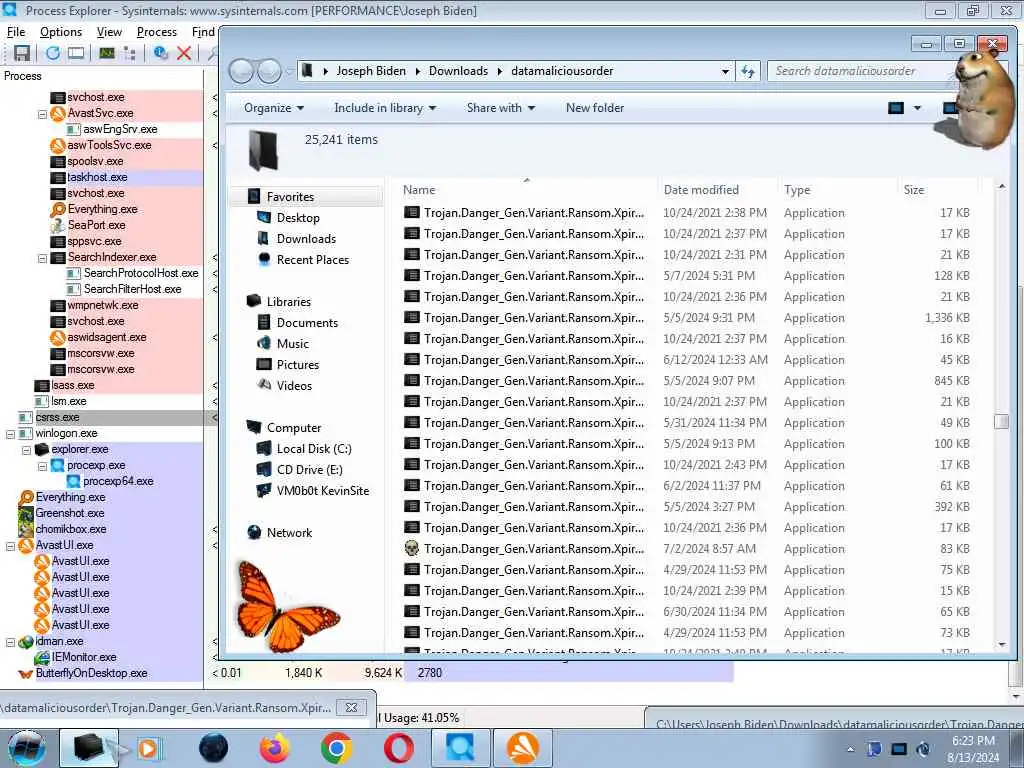Open Google Chrome from the taskbar

(x=337, y=748)
